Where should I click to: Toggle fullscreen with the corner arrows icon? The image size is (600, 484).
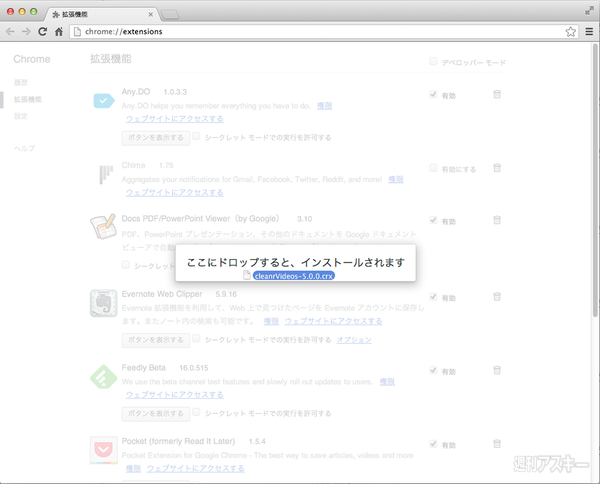tap(589, 11)
